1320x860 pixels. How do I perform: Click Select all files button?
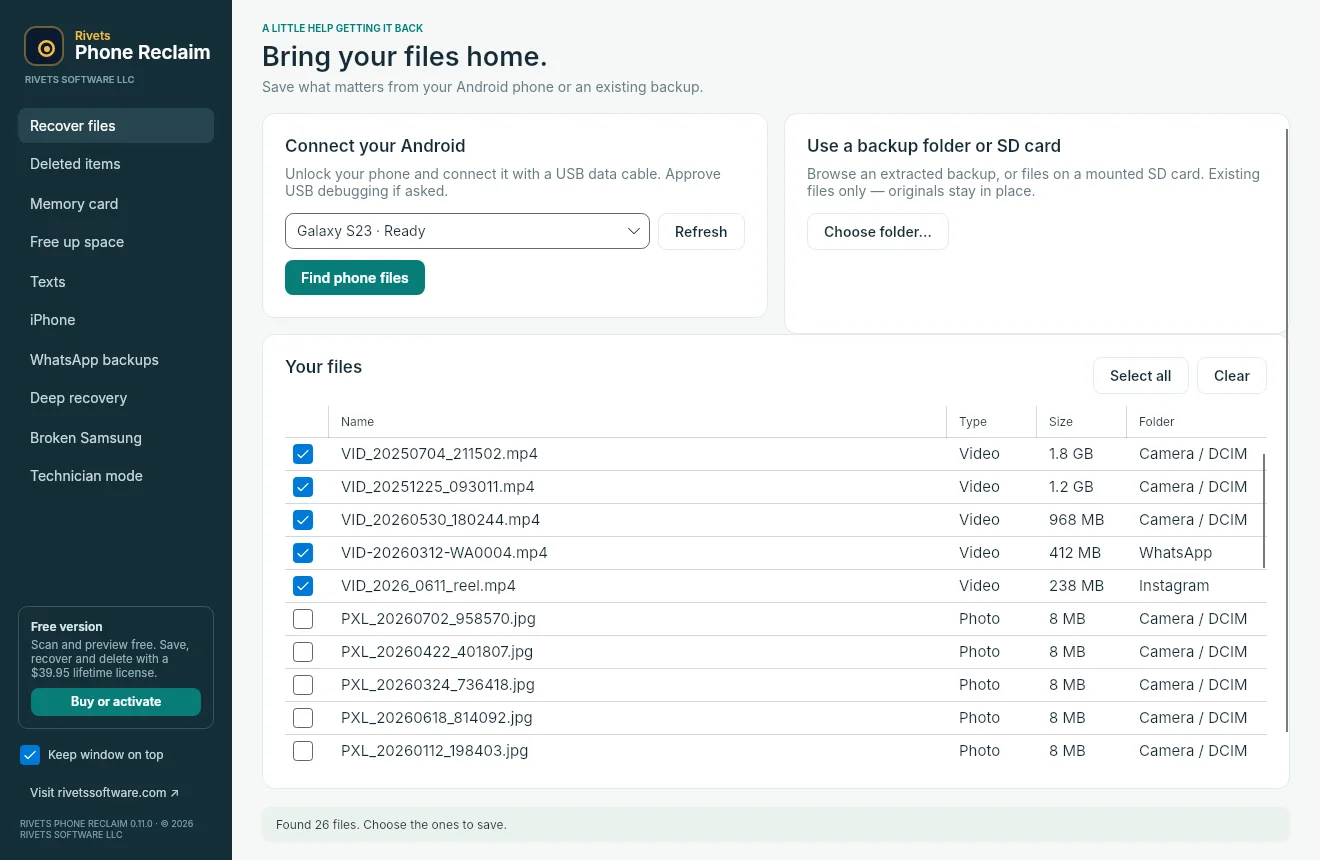point(1140,376)
